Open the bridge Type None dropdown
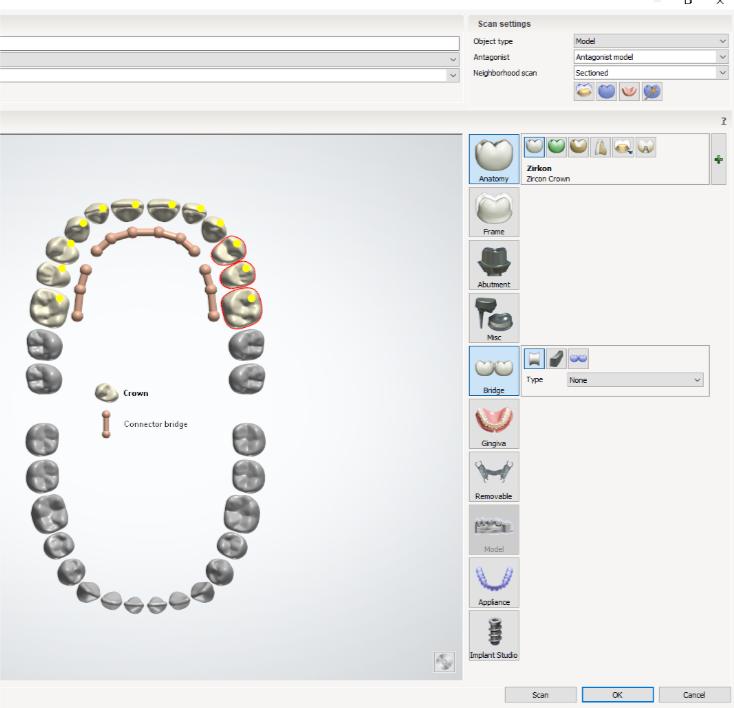This screenshot has height=708, width=734. (636, 380)
